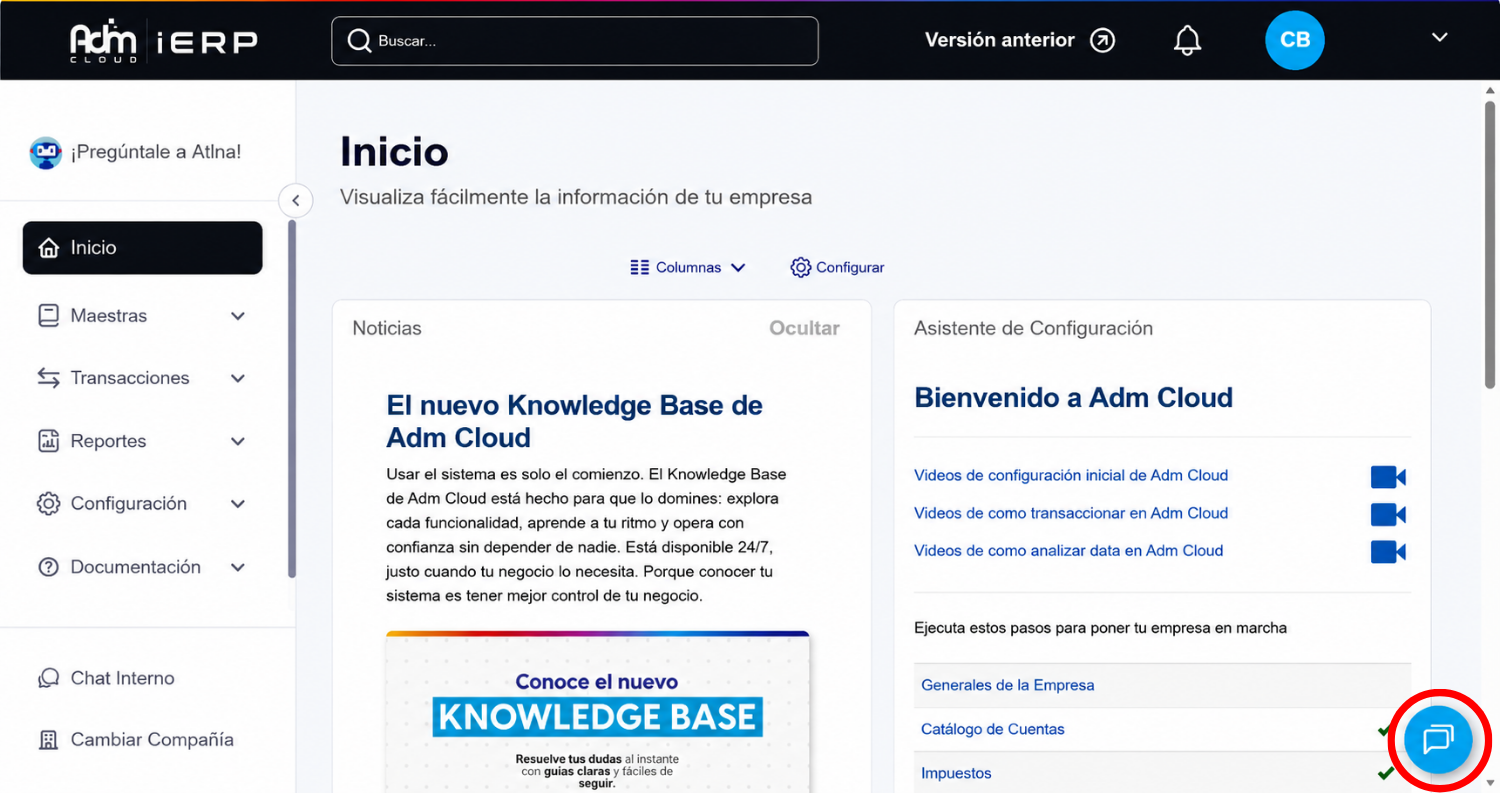This screenshot has height=793, width=1500.
Task: Open the notifications bell
Action: point(1187,40)
